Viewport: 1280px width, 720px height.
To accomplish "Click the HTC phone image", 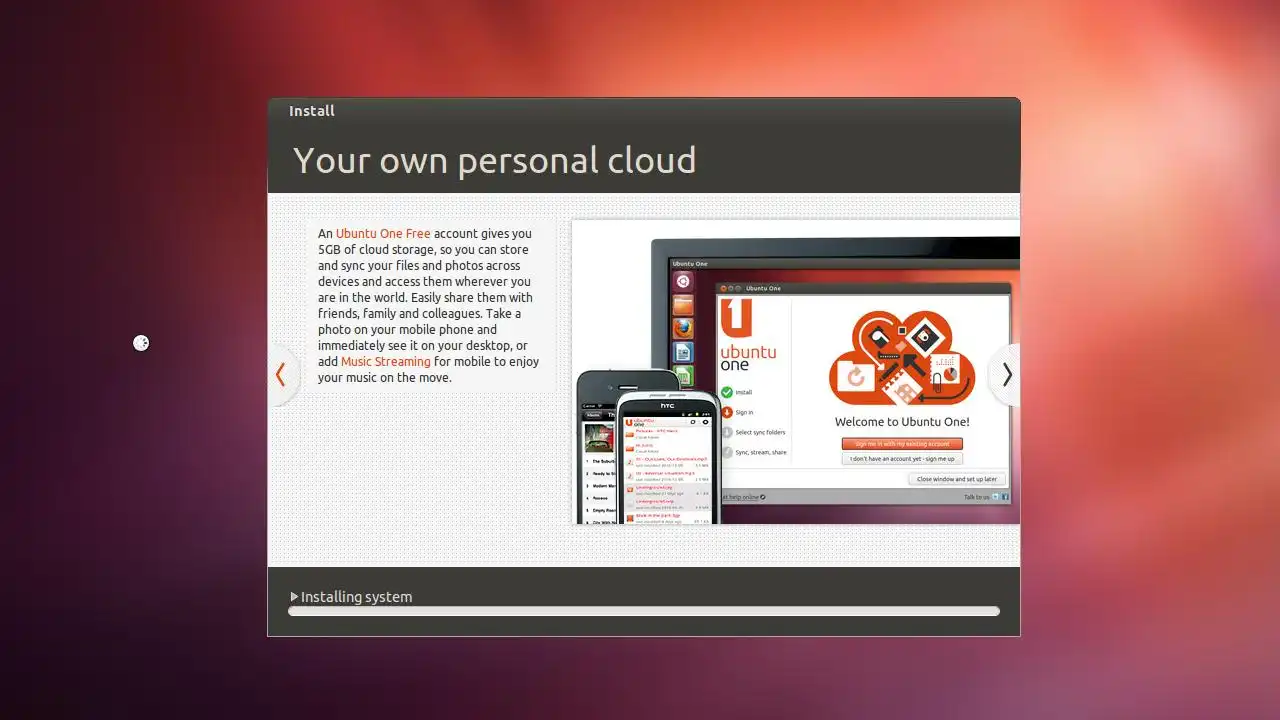I will (668, 458).
